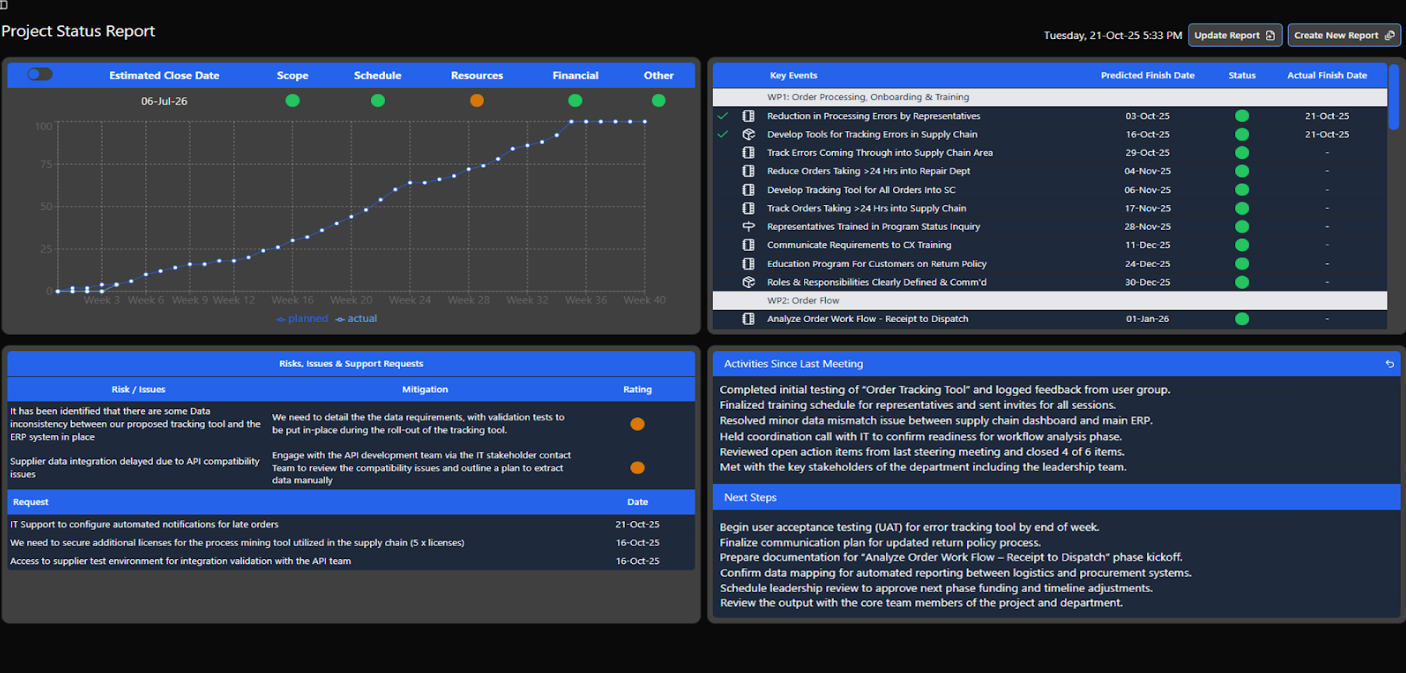Open the refresh icon in Activities Since Last Meeting header

click(x=1389, y=364)
